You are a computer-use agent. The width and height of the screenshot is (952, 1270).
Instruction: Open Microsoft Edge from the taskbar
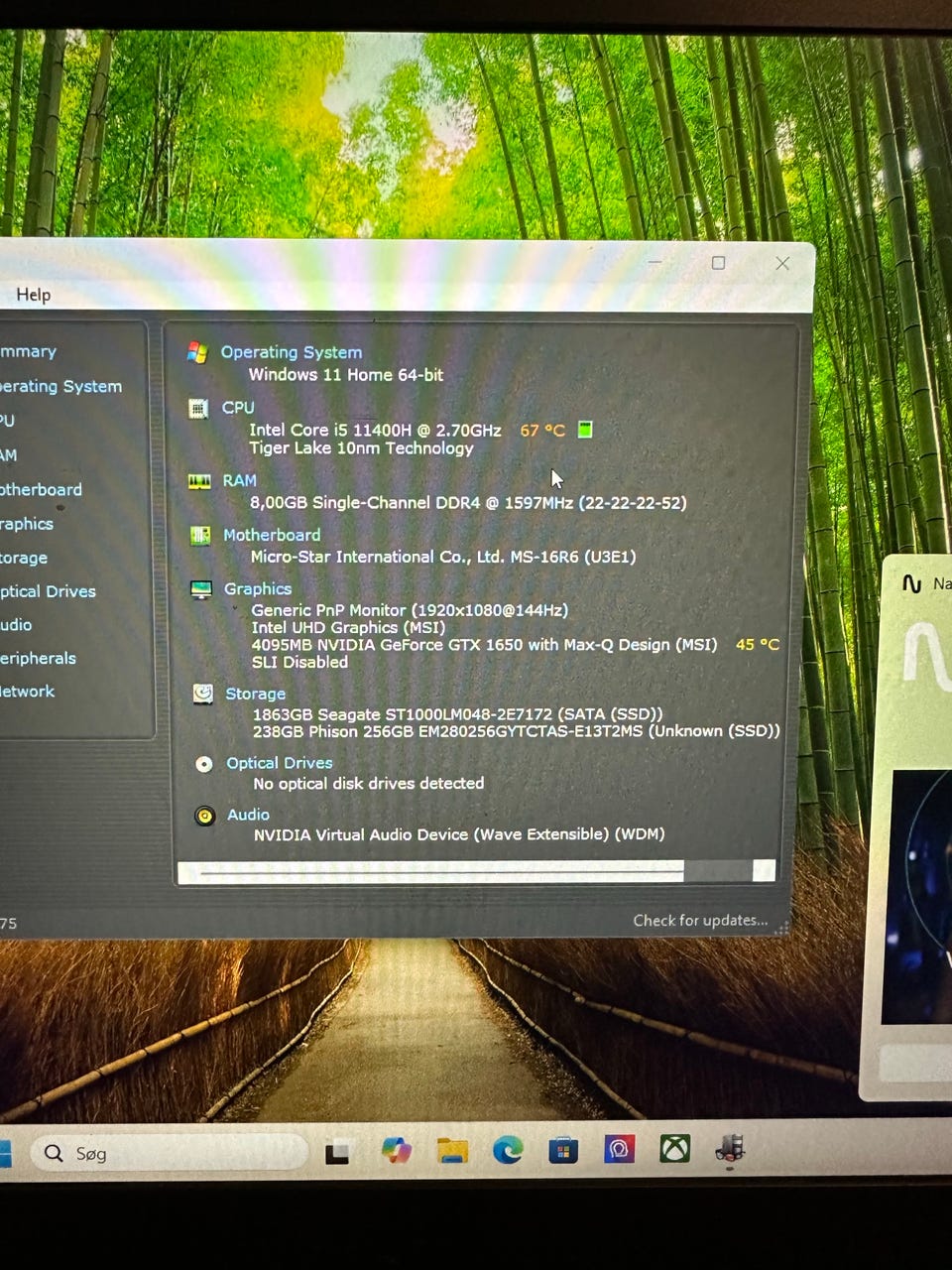point(508,1150)
